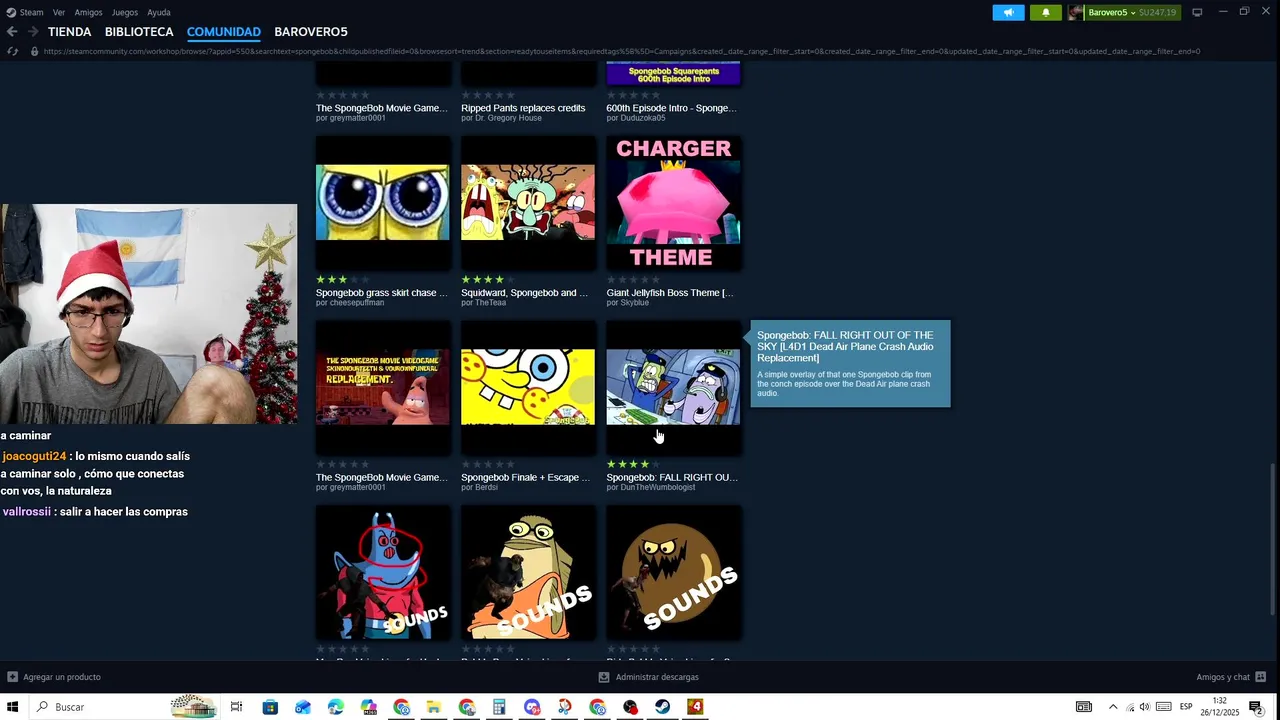Open Spongebob grass skirt chase title
The width and height of the screenshot is (1280, 720).
pos(382,293)
